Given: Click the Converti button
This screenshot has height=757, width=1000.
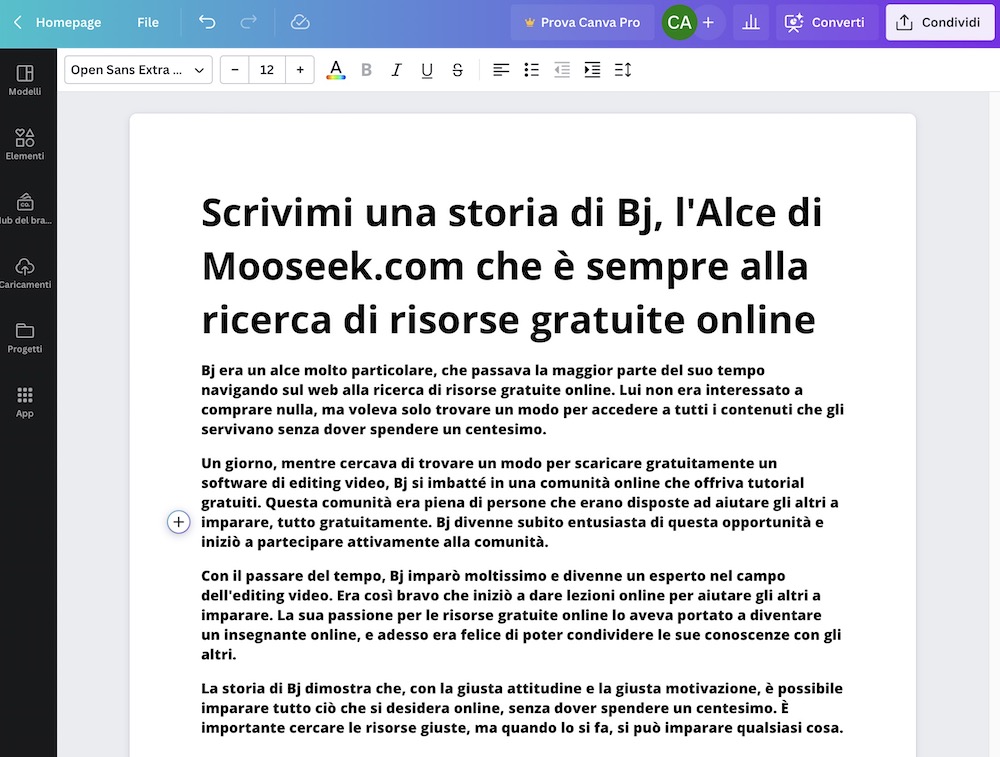Looking at the screenshot, I should coord(827,21).
